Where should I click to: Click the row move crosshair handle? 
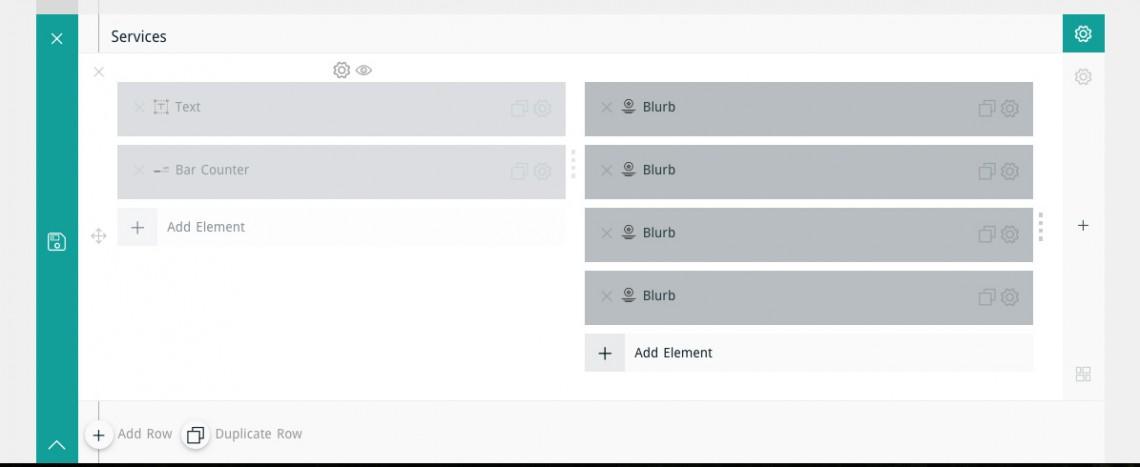click(x=98, y=236)
